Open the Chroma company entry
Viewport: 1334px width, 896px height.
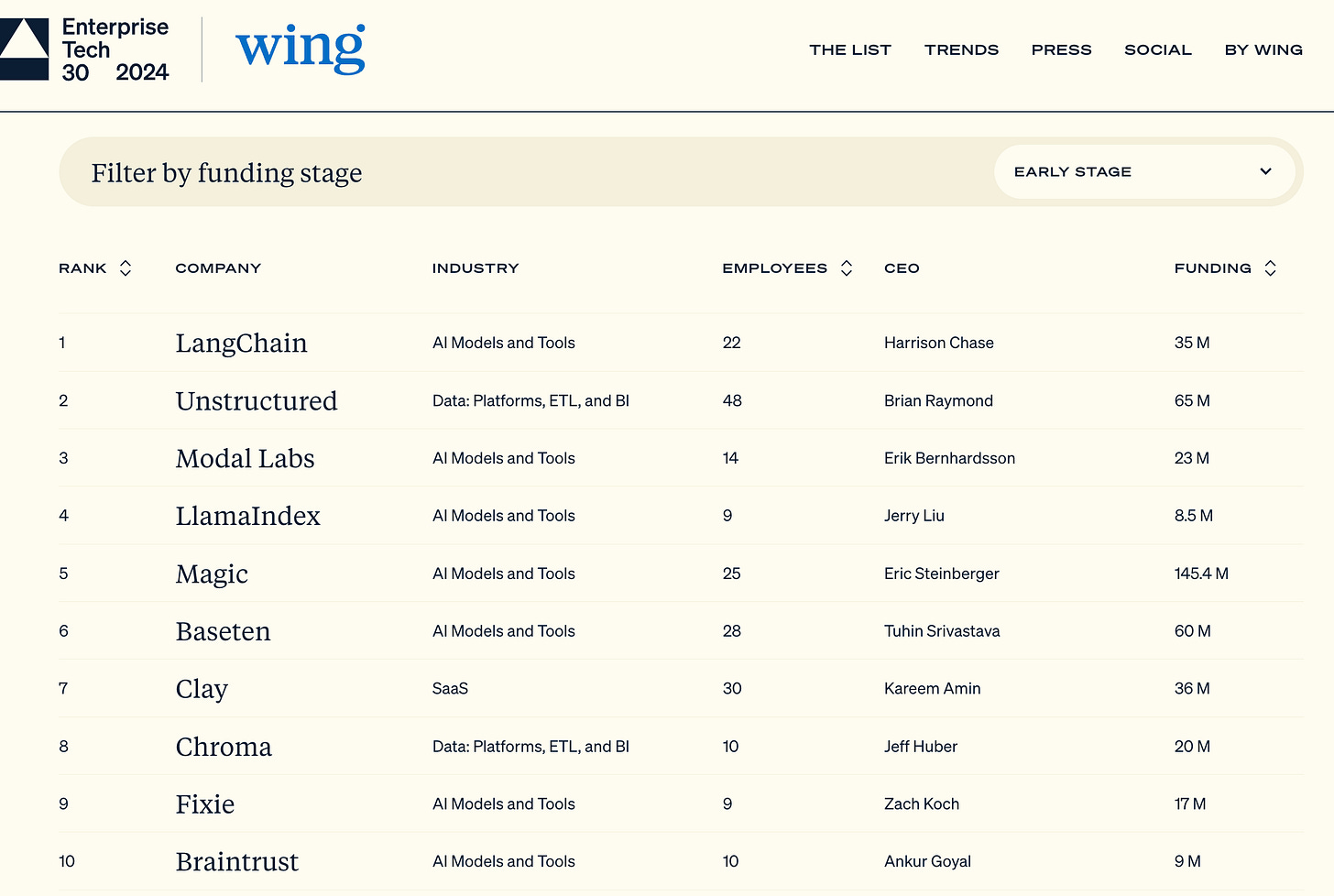[224, 747]
